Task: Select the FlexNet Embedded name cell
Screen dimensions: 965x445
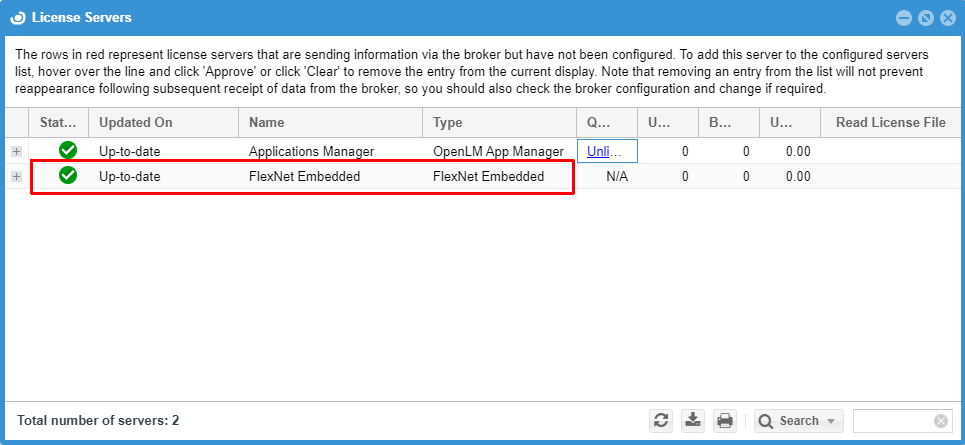Action: click(x=304, y=176)
